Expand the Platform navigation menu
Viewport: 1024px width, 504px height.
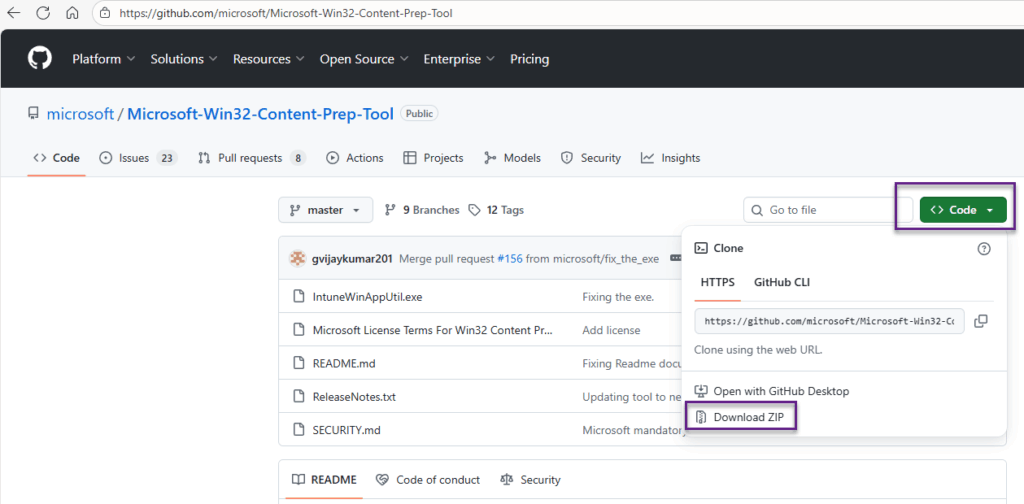(x=103, y=59)
